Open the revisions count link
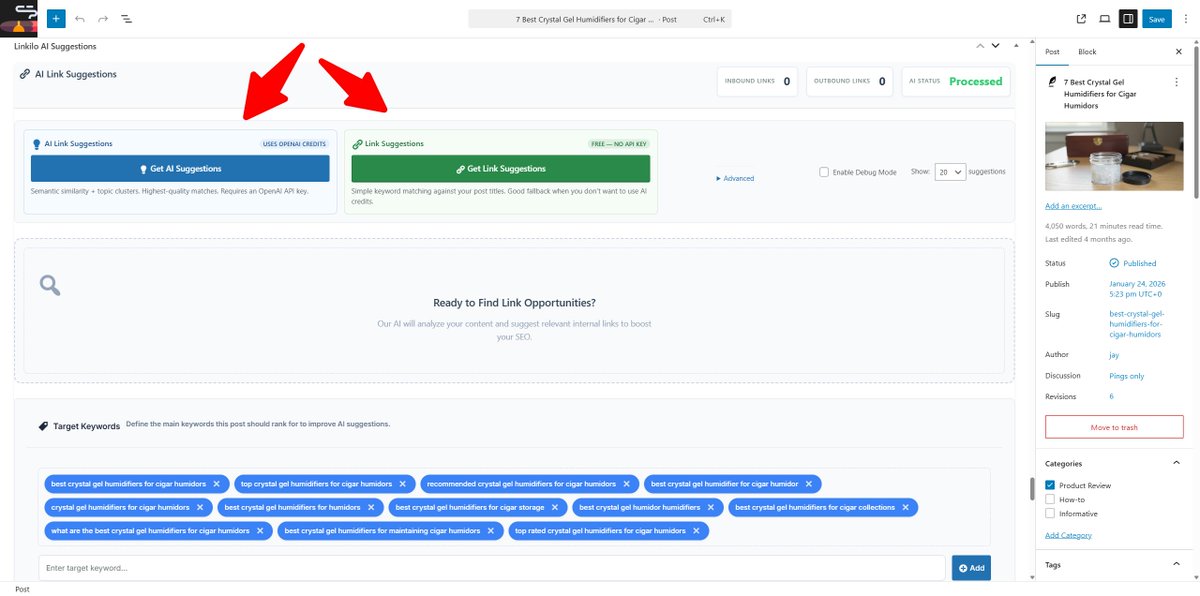Screen dimensions: 1200x596 pos(1111,397)
